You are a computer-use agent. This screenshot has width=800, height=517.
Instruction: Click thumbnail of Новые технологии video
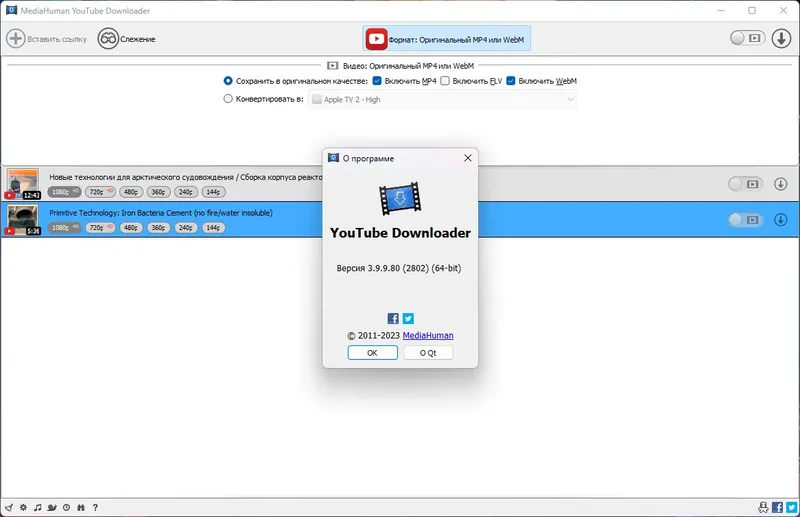[22, 184]
